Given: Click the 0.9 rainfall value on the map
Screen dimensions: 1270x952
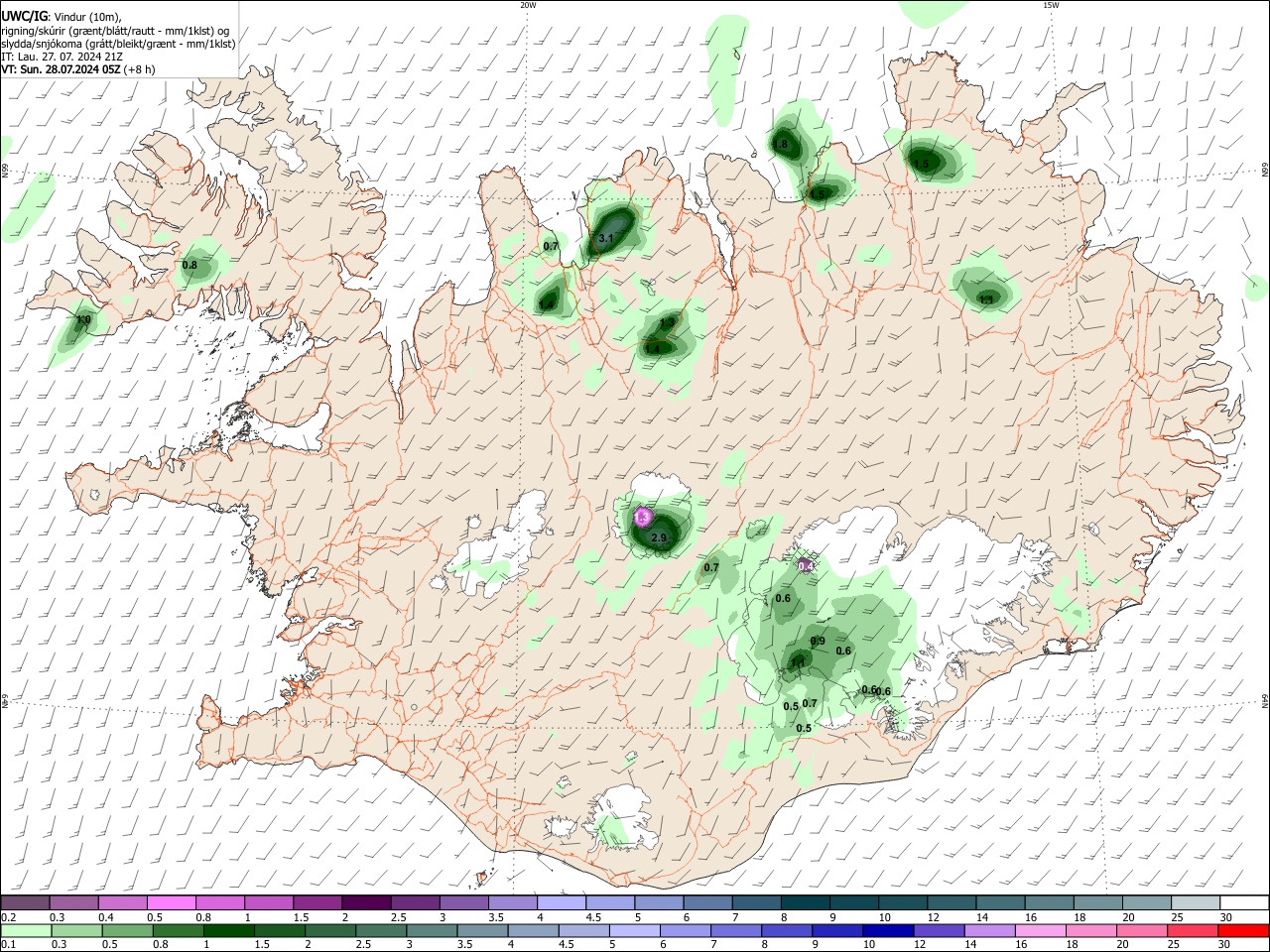Looking at the screenshot, I should 818,642.
